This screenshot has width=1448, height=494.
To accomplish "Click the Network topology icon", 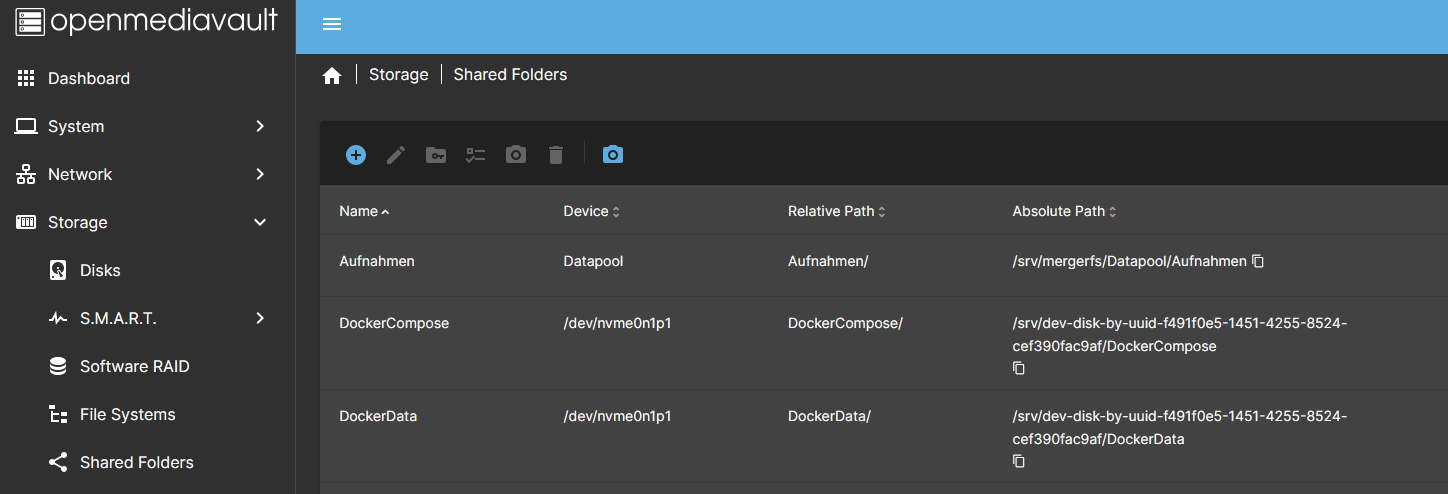I will pos(26,174).
